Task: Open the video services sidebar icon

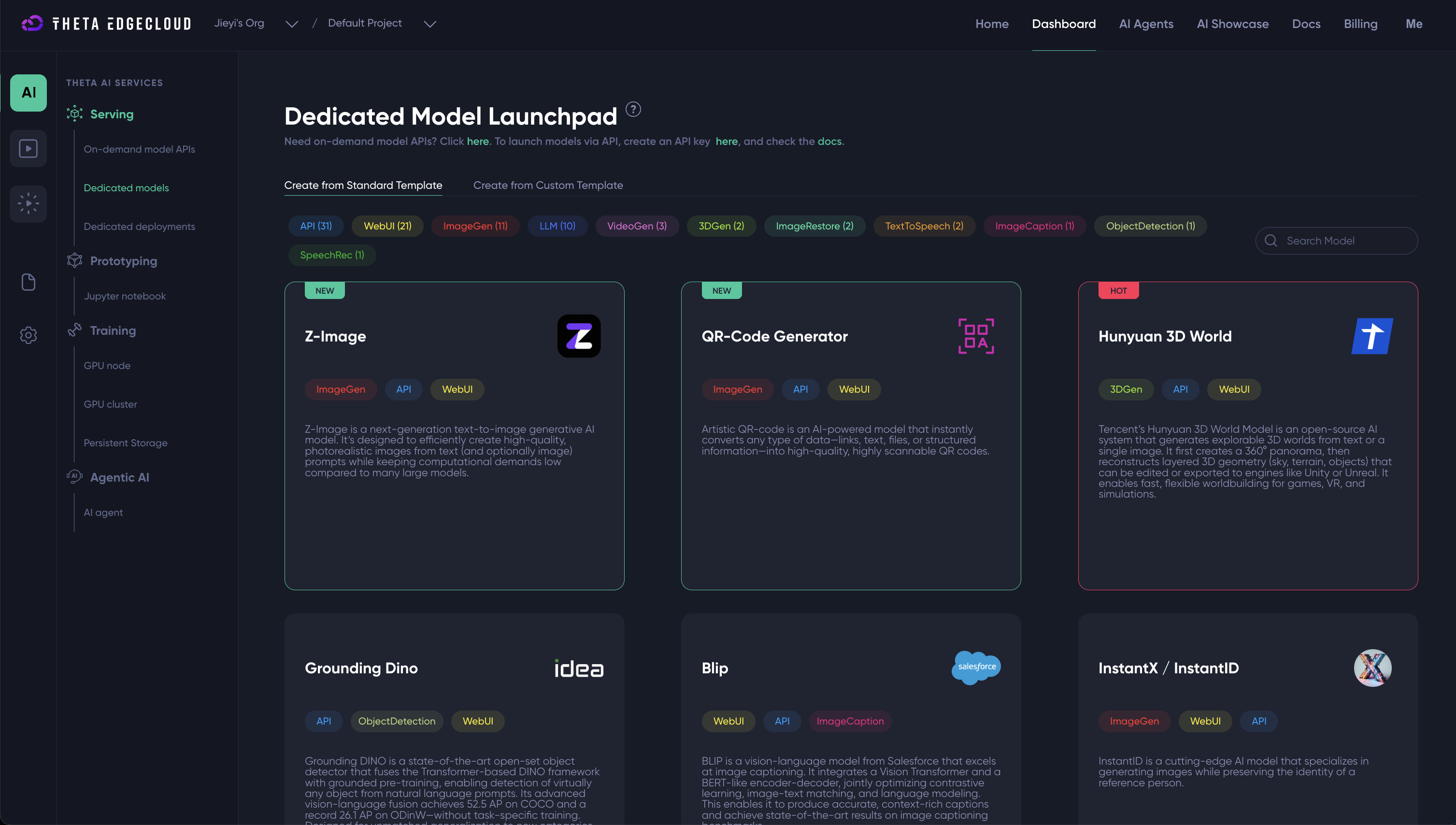Action: (29, 148)
